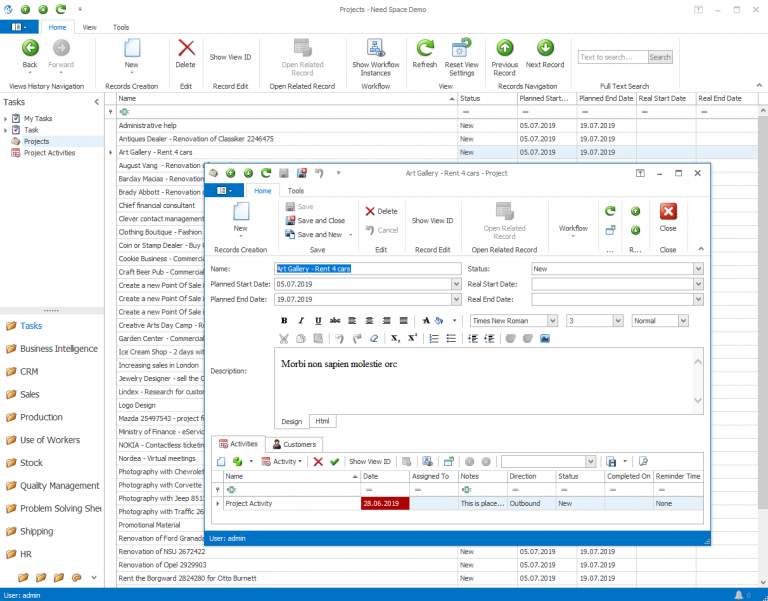The width and height of the screenshot is (768, 601).
Task: Toggle underline formatting in description editor
Action: (x=318, y=321)
